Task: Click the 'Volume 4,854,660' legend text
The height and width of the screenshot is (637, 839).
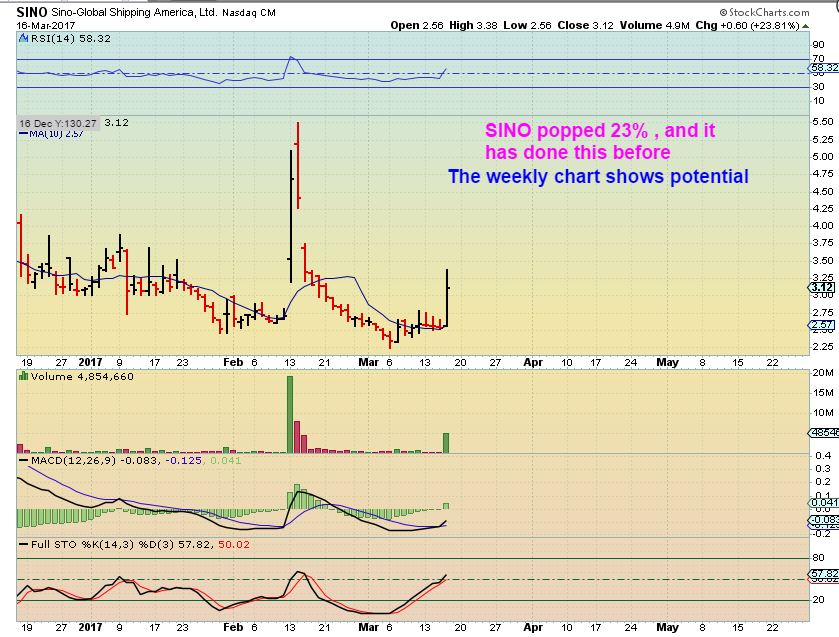Action: coord(82,376)
